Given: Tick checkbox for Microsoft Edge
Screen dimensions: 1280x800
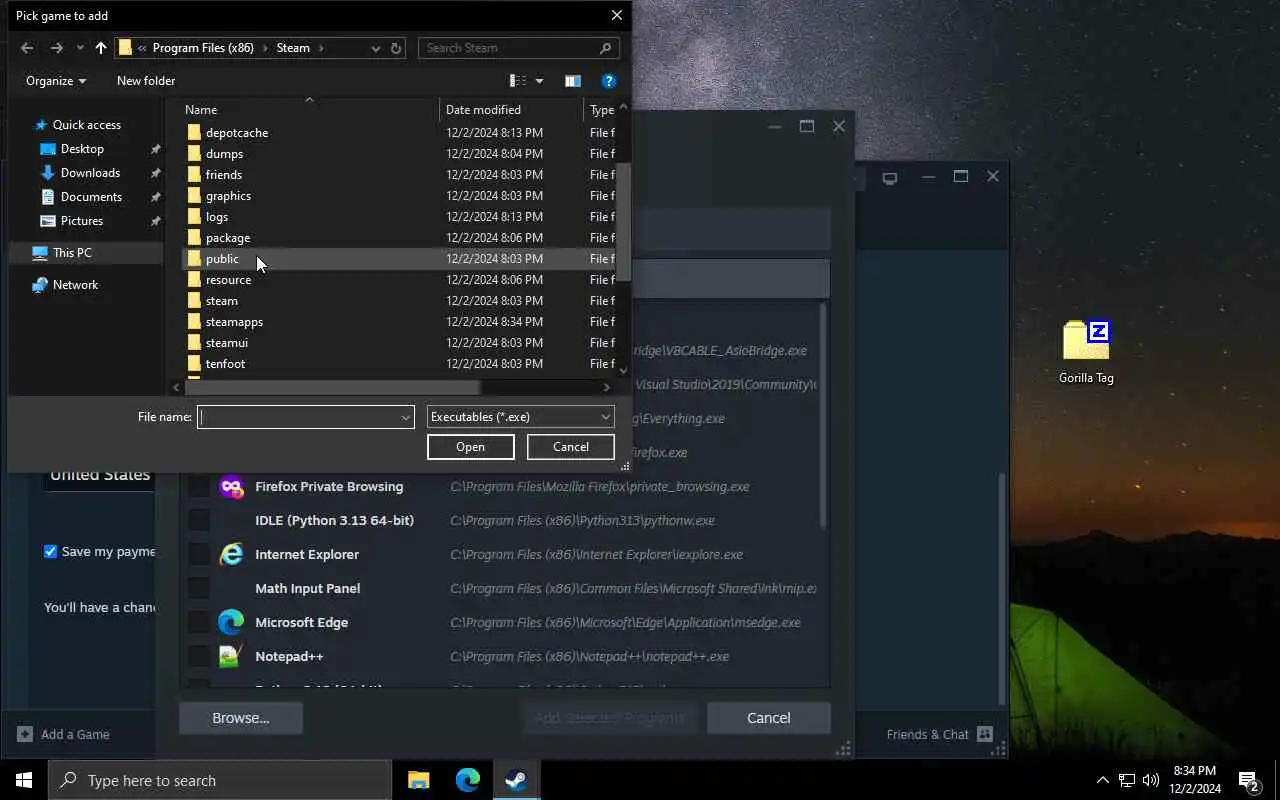Looking at the screenshot, I should pos(199,623).
